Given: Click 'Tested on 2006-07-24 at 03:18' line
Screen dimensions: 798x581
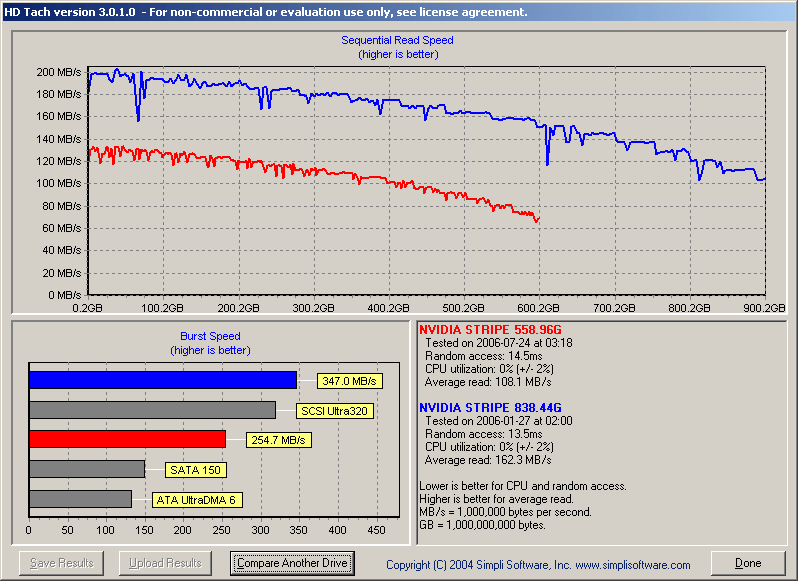Looking at the screenshot, I should click(499, 343).
